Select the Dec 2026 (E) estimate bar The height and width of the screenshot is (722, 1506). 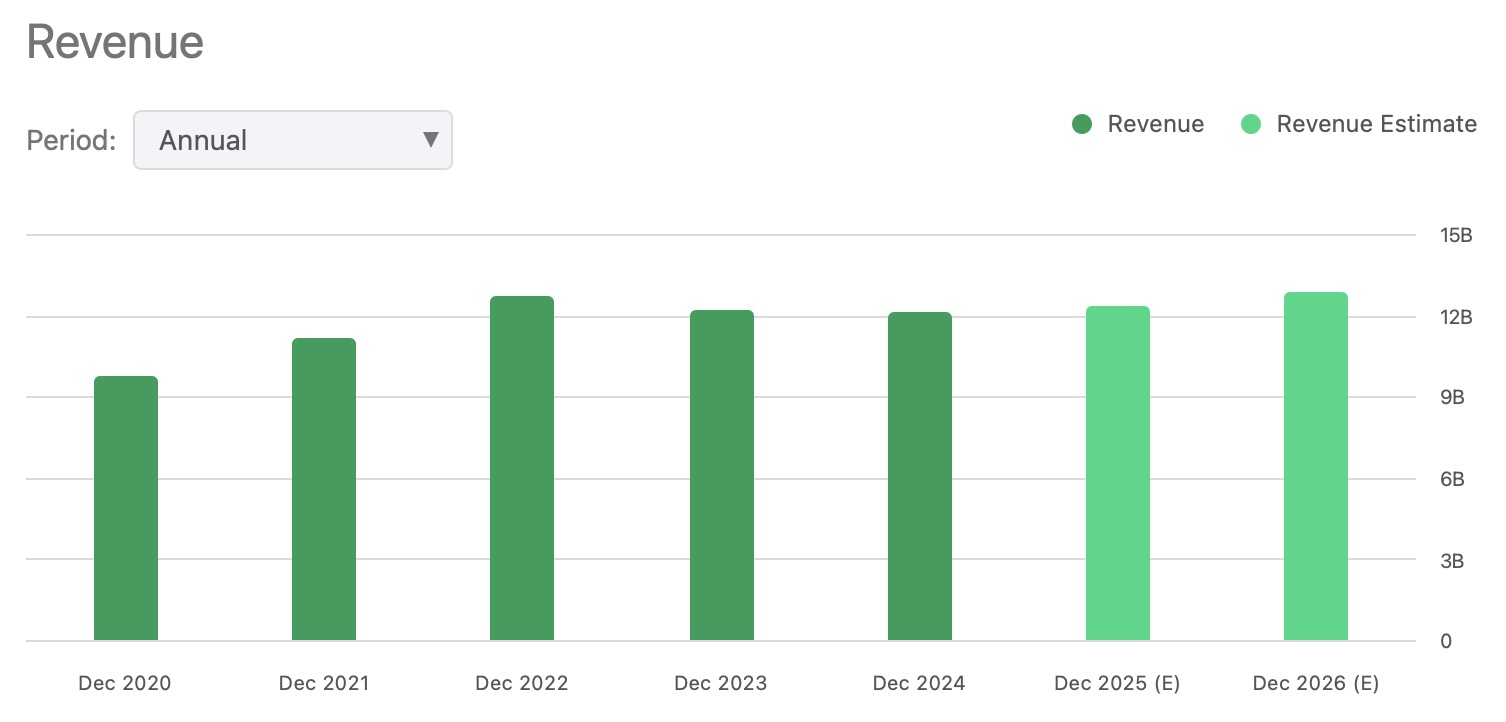(1316, 466)
